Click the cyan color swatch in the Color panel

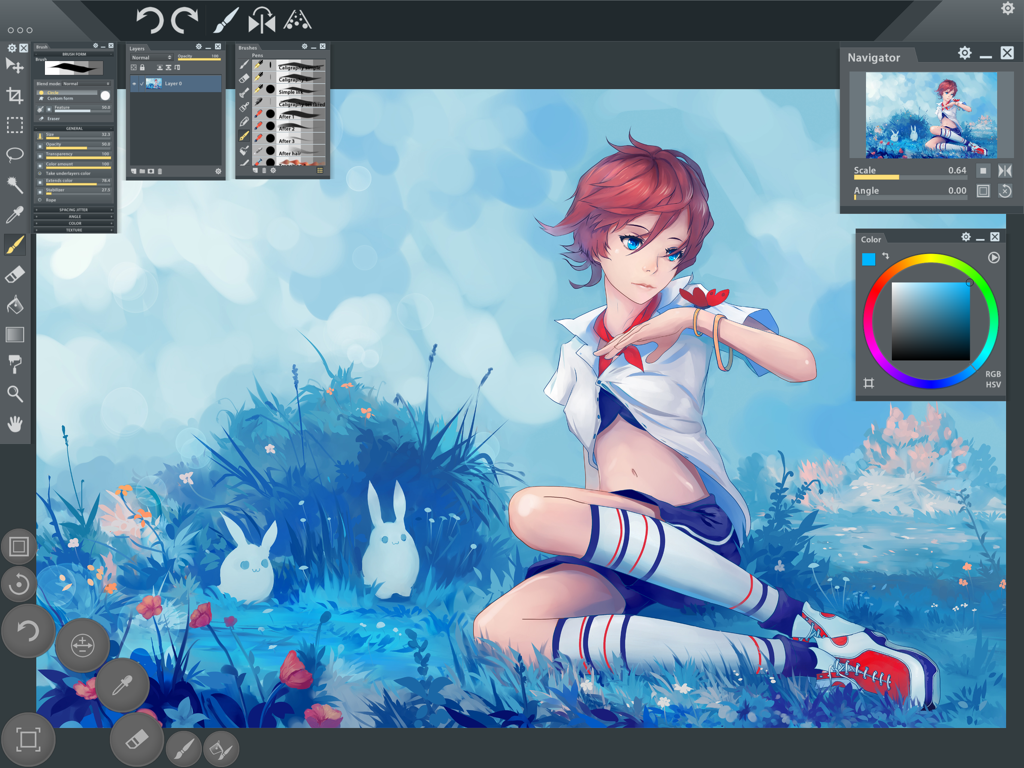click(868, 258)
